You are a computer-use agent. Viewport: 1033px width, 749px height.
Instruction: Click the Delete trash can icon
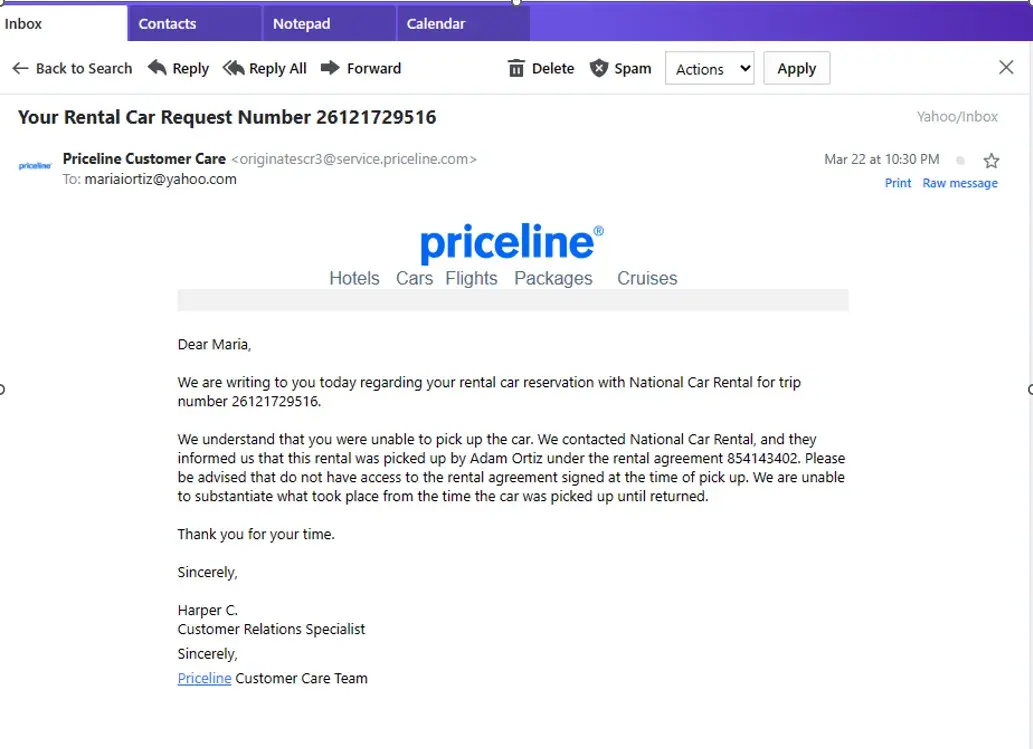tap(516, 68)
